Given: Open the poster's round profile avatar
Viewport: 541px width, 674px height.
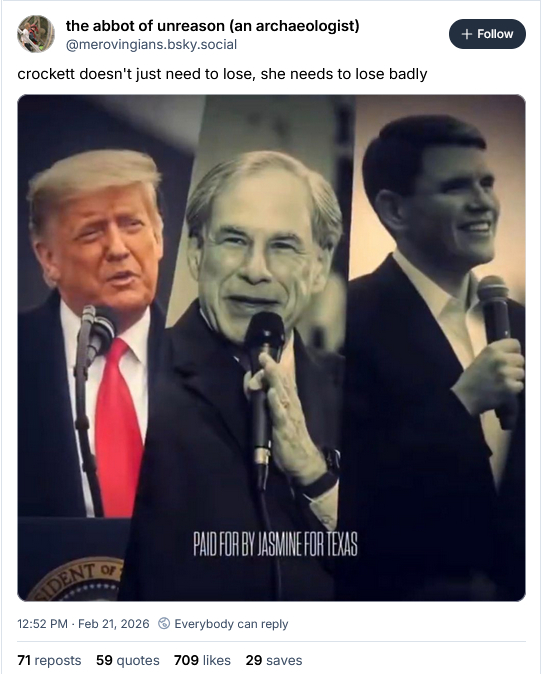Looking at the screenshot, I should [36, 34].
